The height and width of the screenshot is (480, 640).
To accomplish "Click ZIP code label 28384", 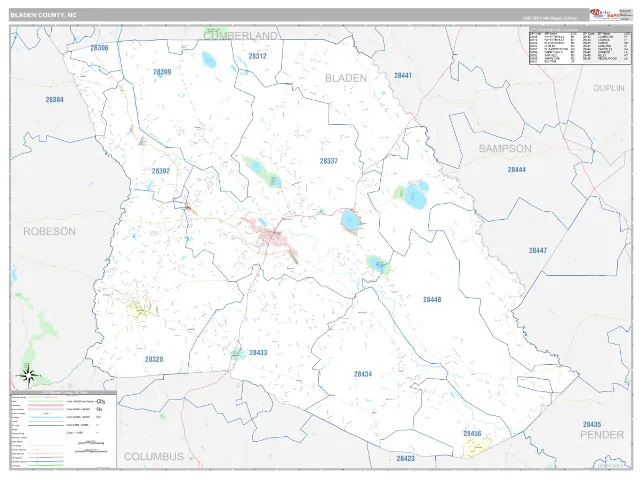I will click(x=54, y=100).
